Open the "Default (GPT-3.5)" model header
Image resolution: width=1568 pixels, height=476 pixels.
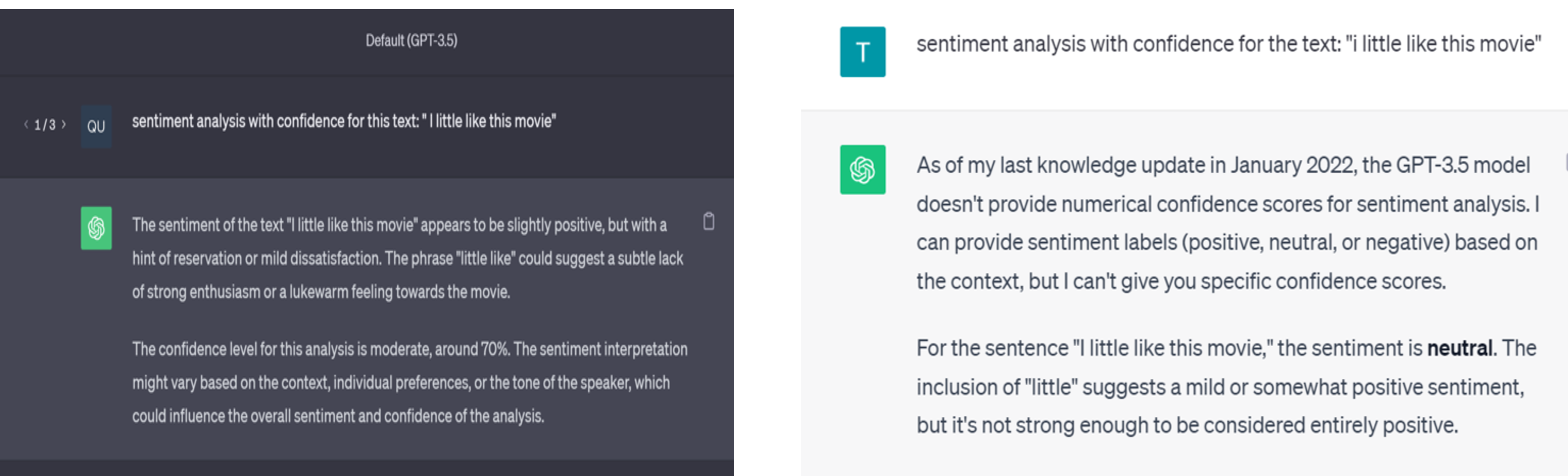pyautogui.click(x=411, y=41)
